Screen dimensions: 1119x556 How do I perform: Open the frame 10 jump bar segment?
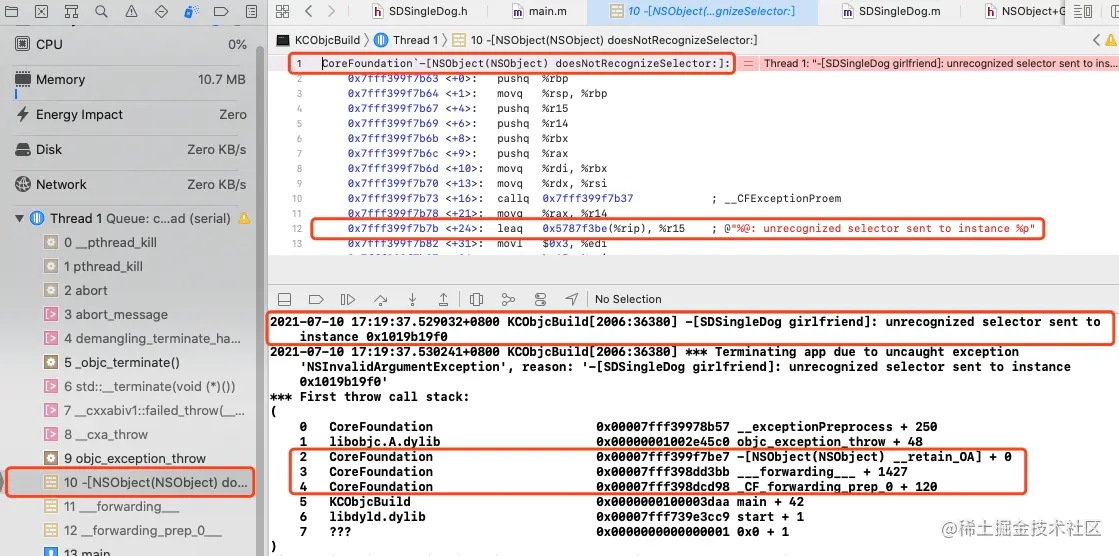click(x=604, y=40)
